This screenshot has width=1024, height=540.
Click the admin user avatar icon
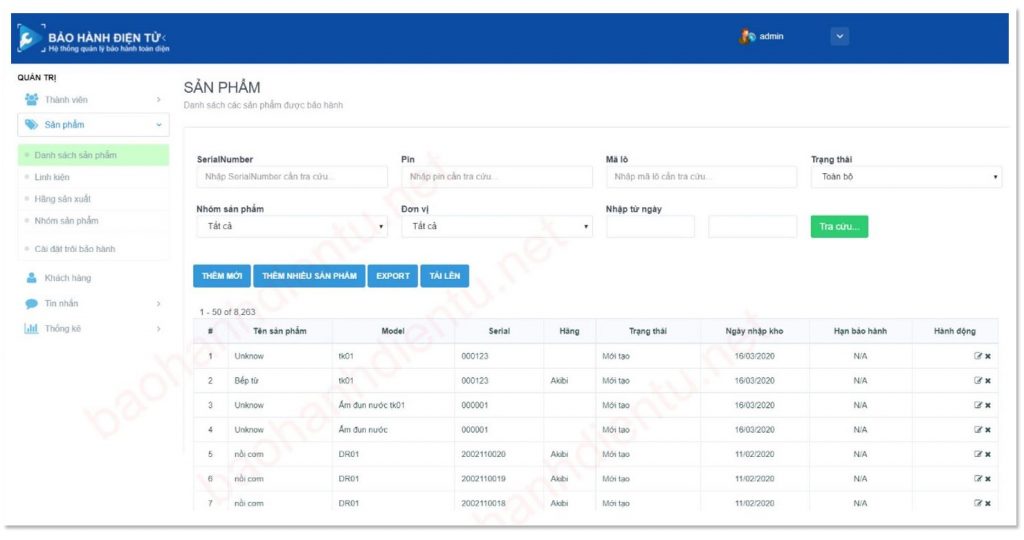point(747,37)
